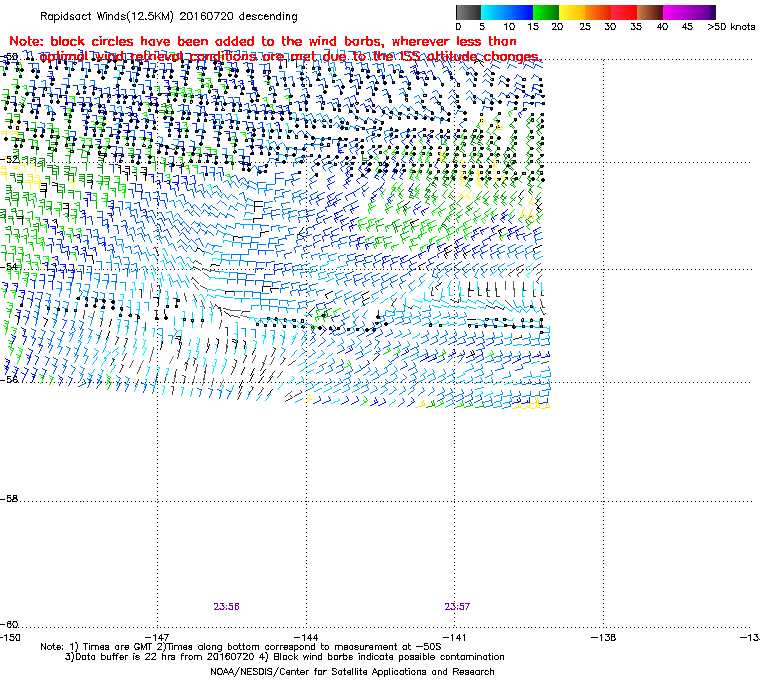
Task: Click the red 'Note: black circles' warning line
Action: (x=263, y=41)
